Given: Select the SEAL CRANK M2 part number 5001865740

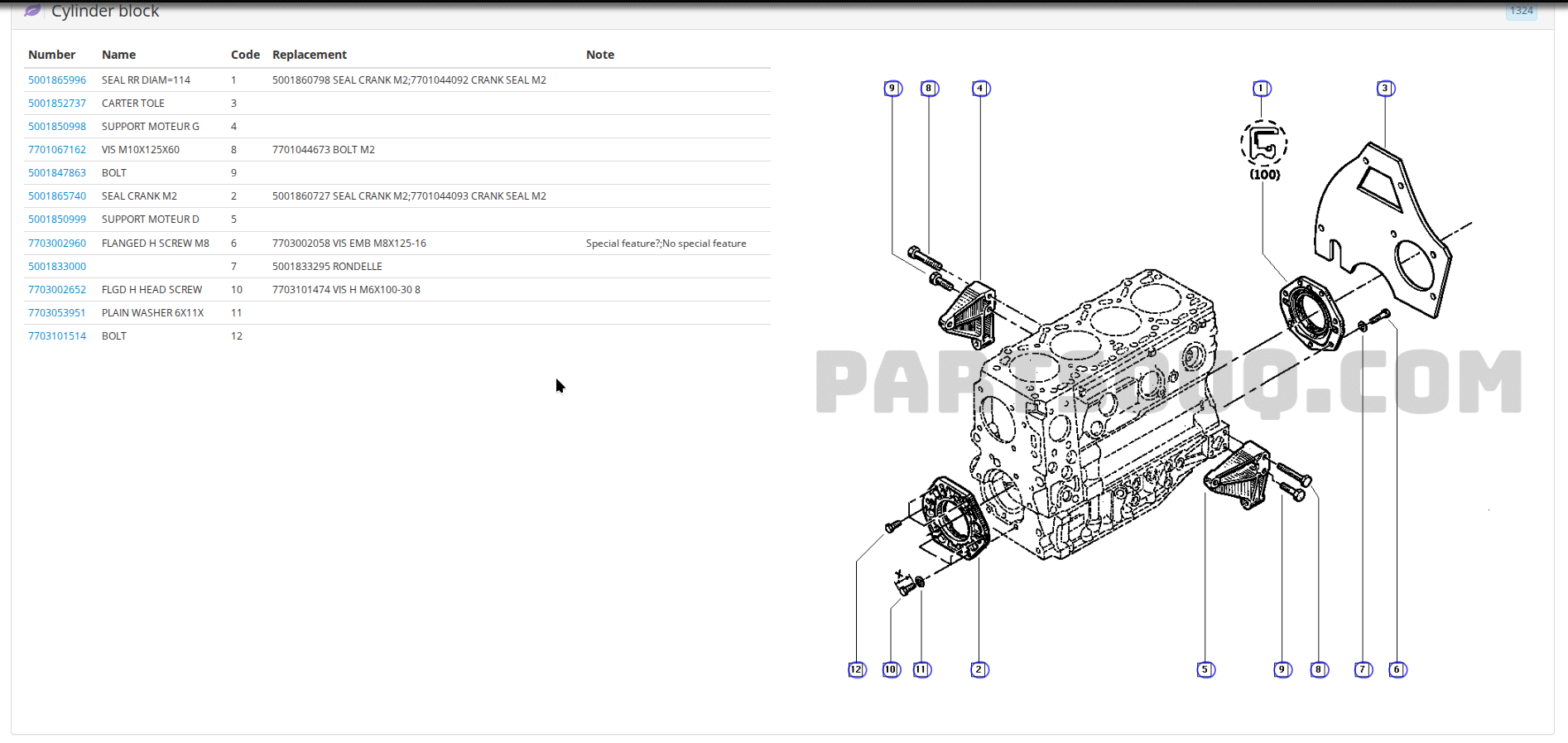Looking at the screenshot, I should [57, 196].
